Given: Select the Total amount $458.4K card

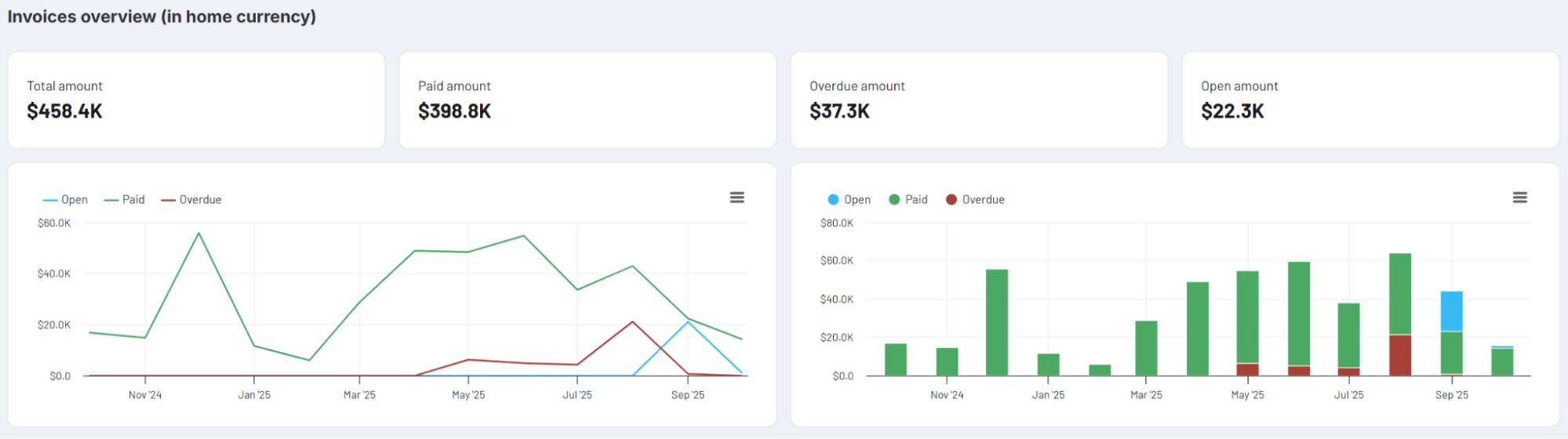Looking at the screenshot, I should [196, 100].
